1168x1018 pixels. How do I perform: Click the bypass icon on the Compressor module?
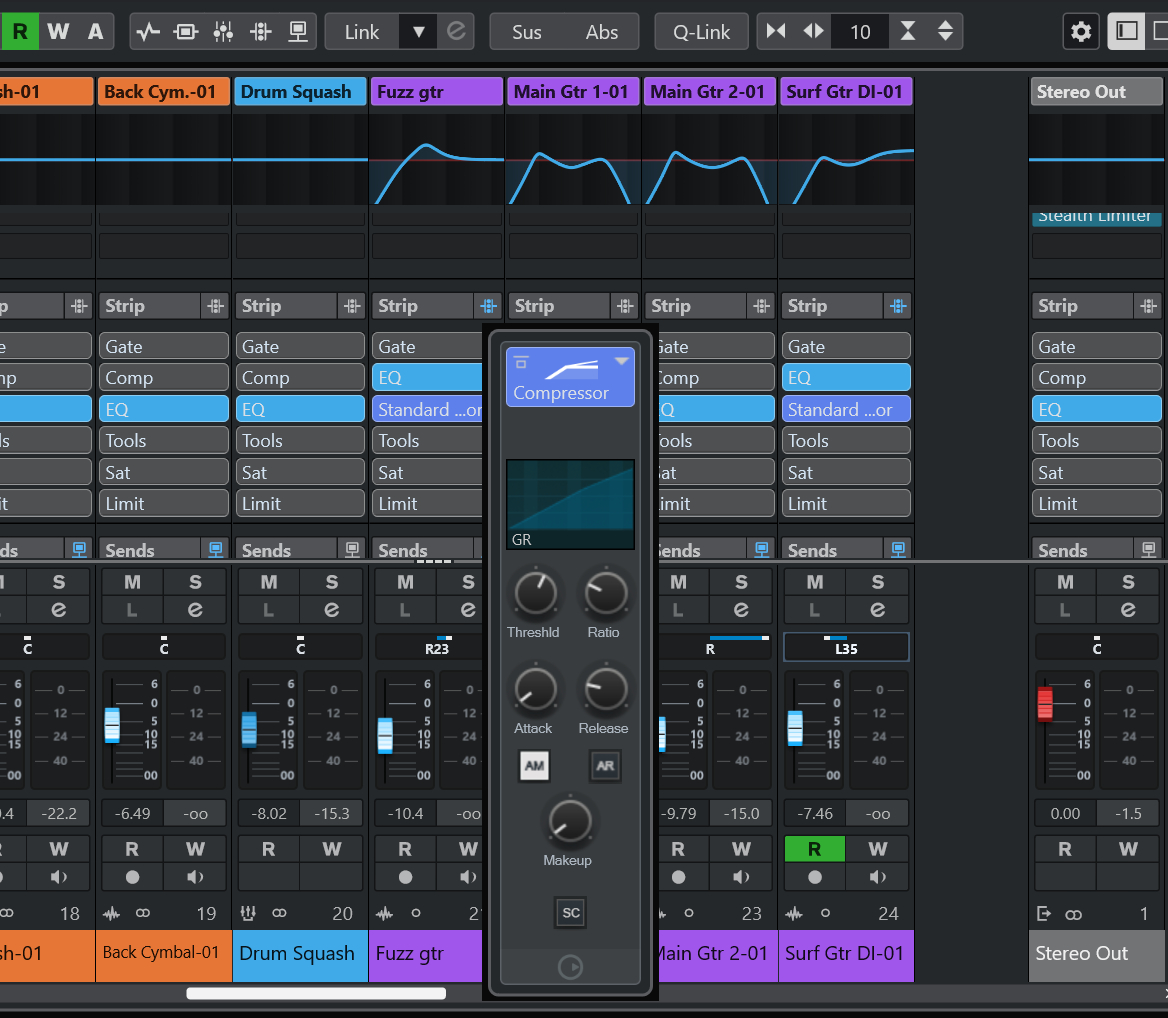pyautogui.click(x=522, y=362)
